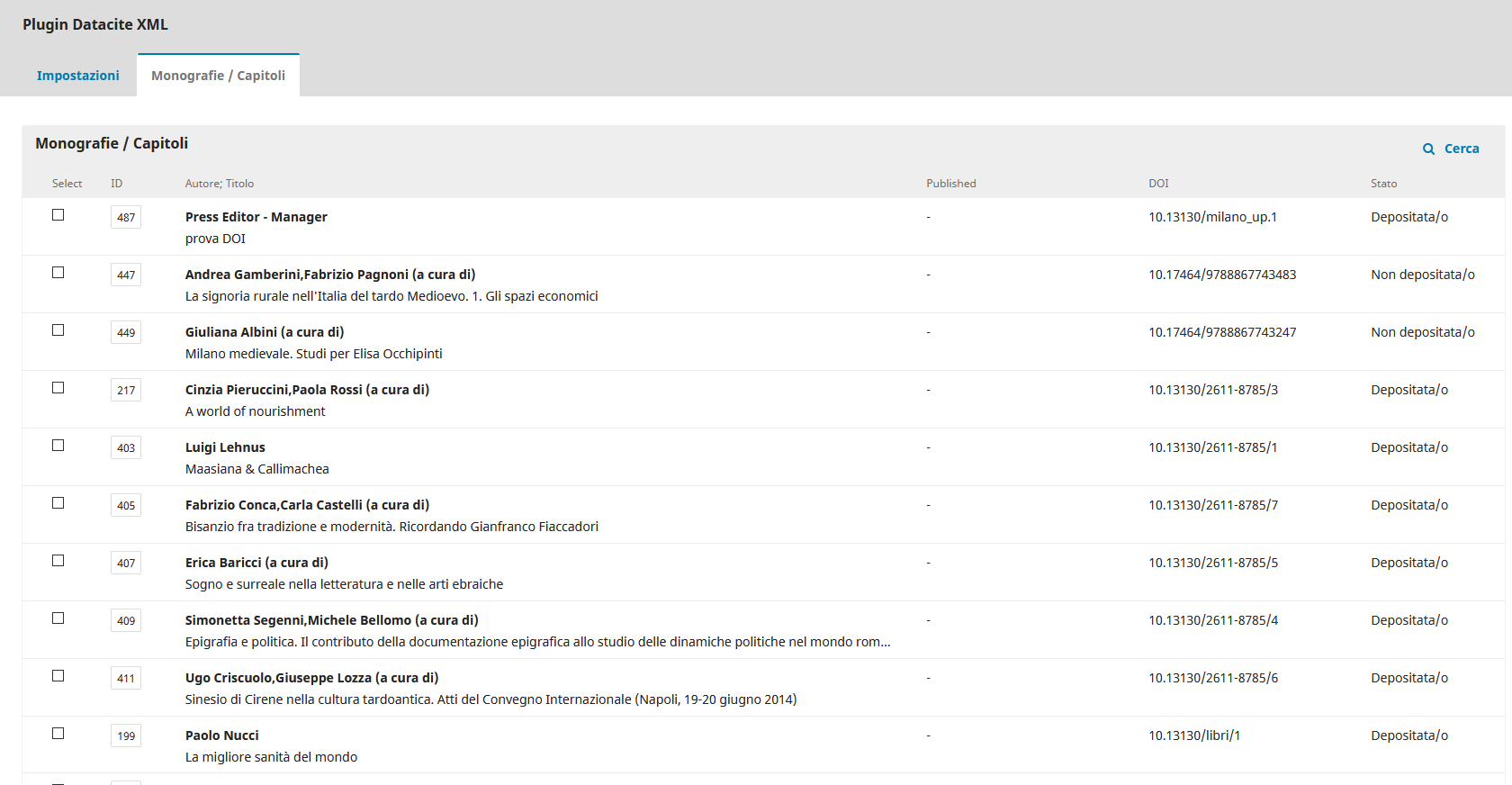Viewport: 1512px width, 785px height.
Task: Select the checkbox for submission 409
Action: tap(58, 618)
